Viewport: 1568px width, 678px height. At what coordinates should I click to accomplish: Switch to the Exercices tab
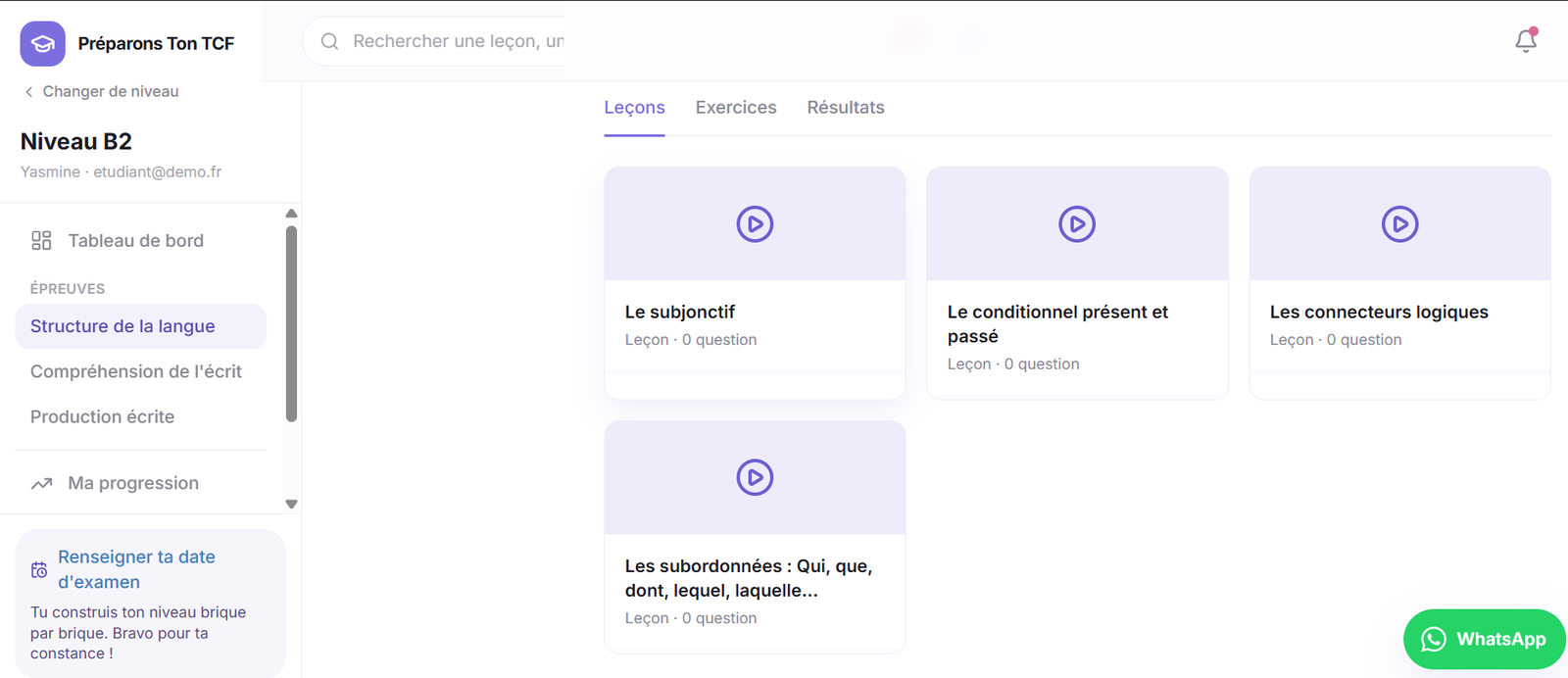pos(736,108)
